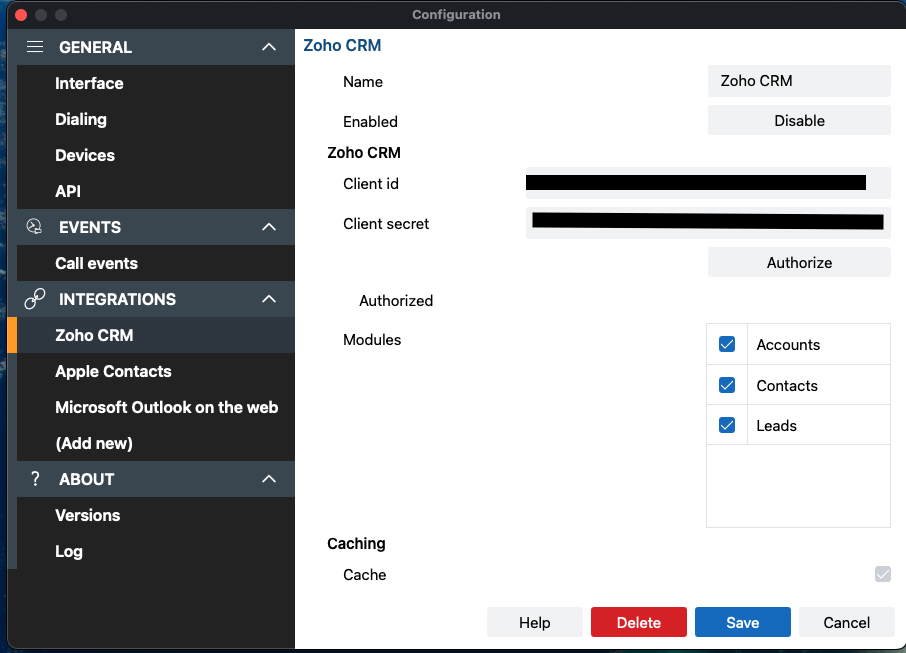
Task: Open the Apple Contacts integration
Action: pyautogui.click(x=156, y=371)
